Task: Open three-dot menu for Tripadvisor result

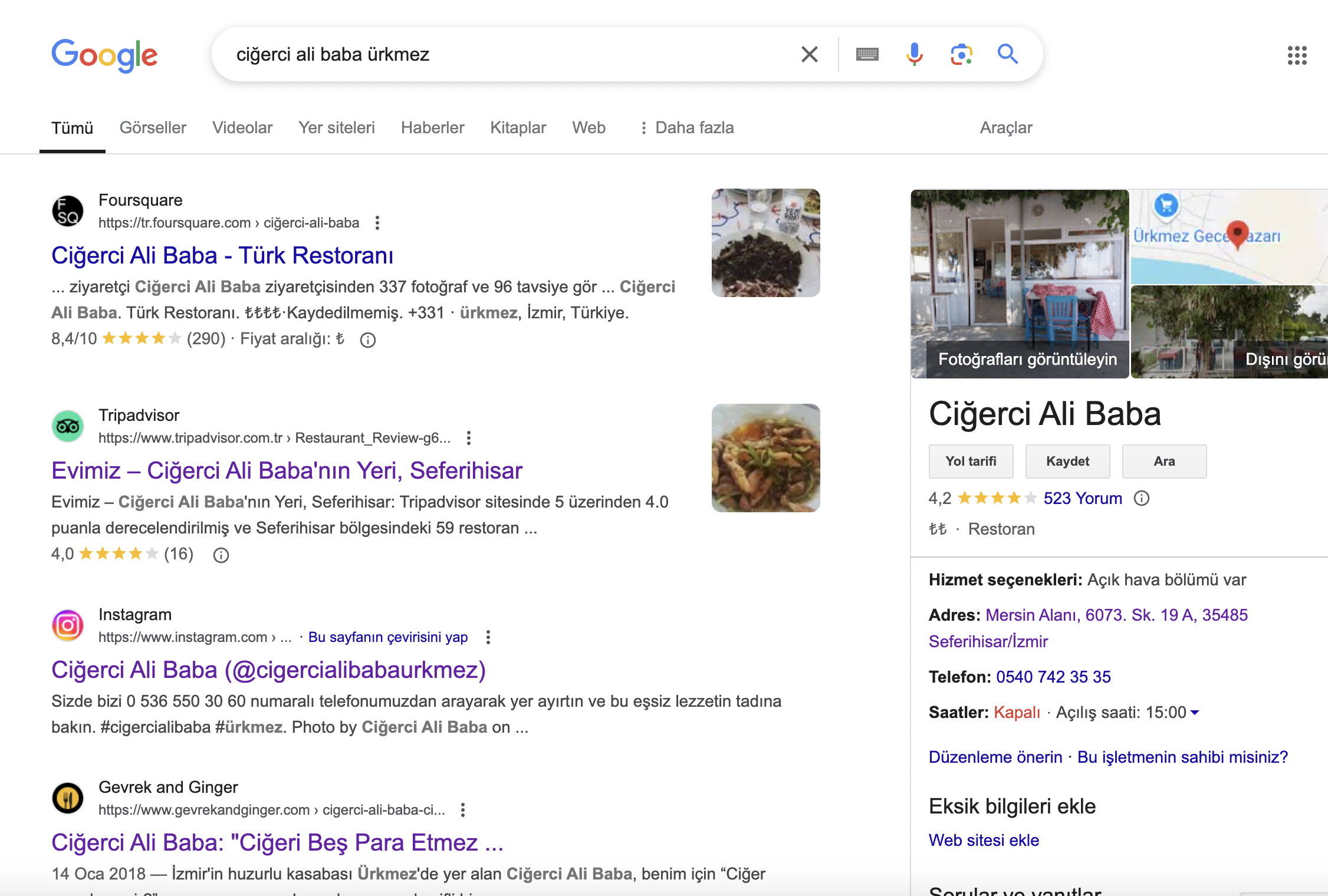Action: (469, 438)
